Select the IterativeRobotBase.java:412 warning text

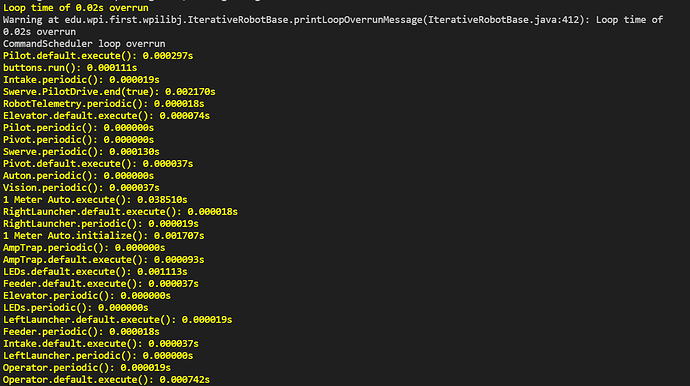pos(333,26)
